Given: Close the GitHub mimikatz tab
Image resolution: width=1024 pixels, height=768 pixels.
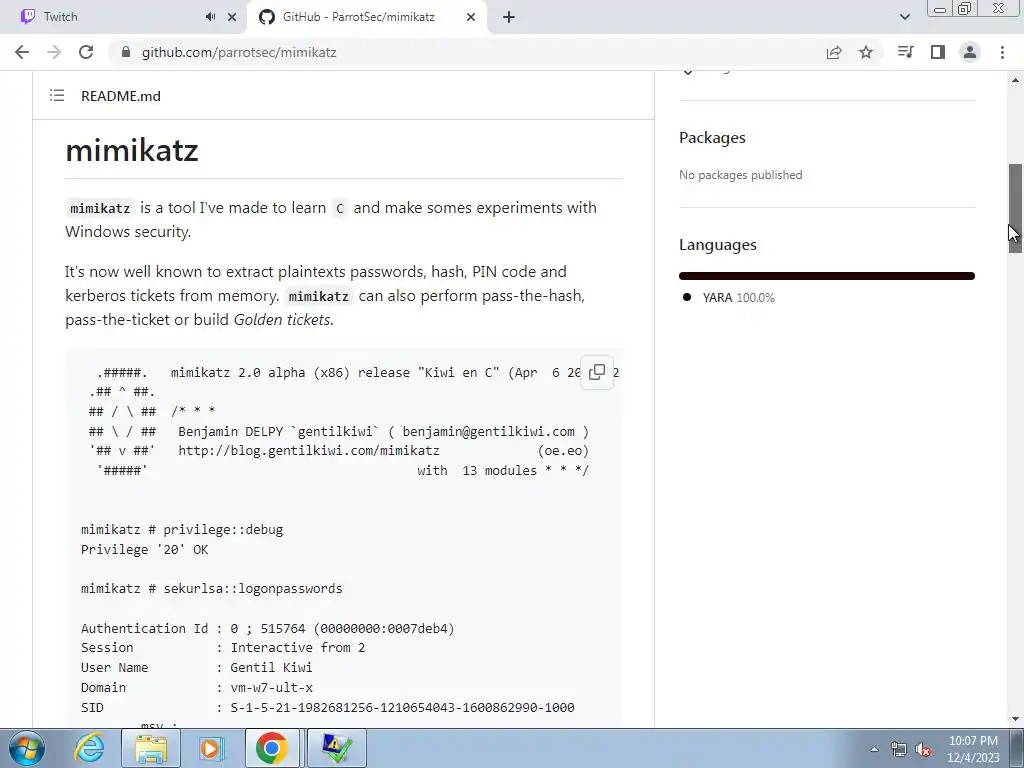Looking at the screenshot, I should pos(471,17).
